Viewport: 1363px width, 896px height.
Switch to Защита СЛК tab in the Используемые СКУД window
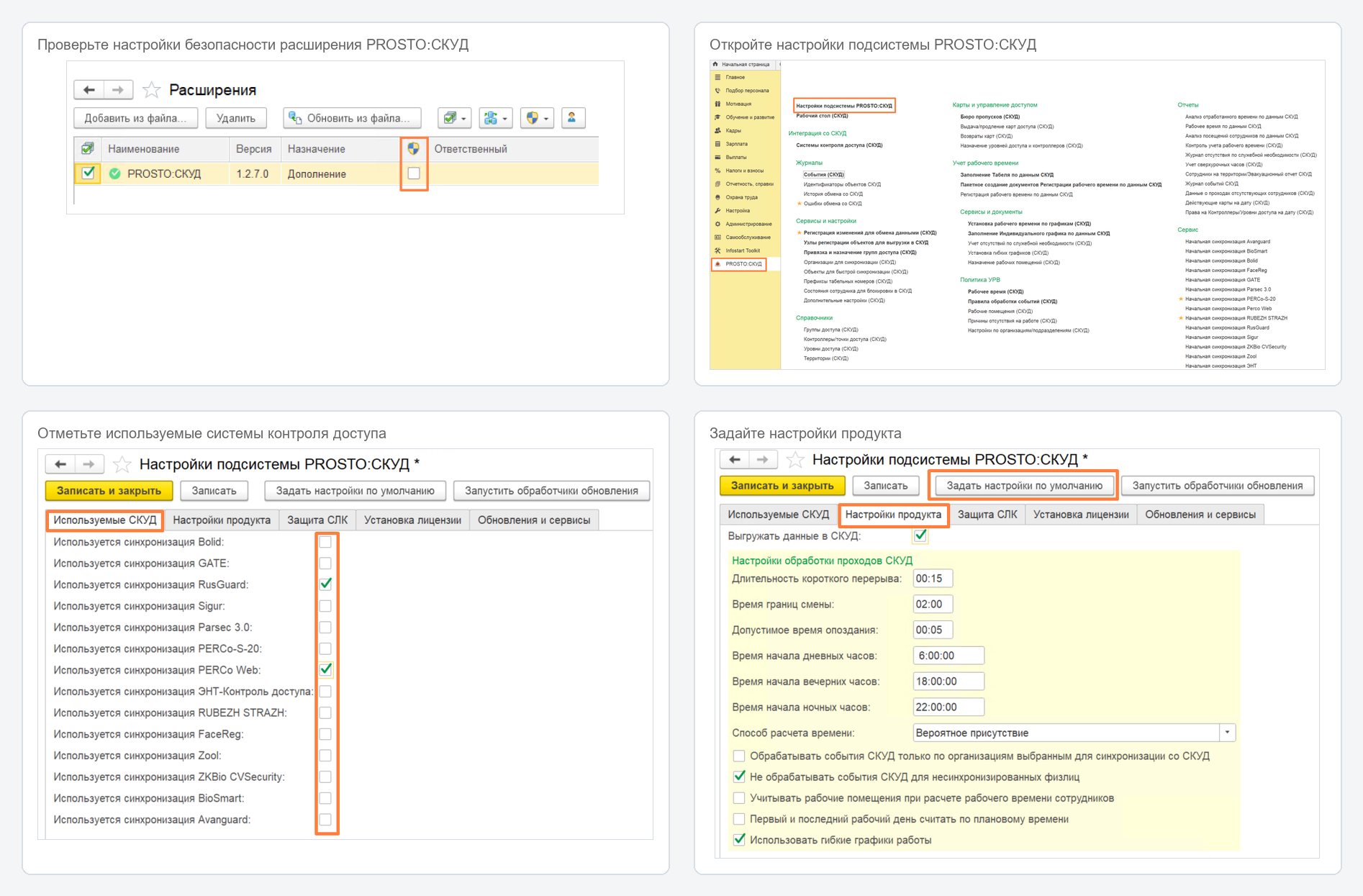click(x=317, y=520)
